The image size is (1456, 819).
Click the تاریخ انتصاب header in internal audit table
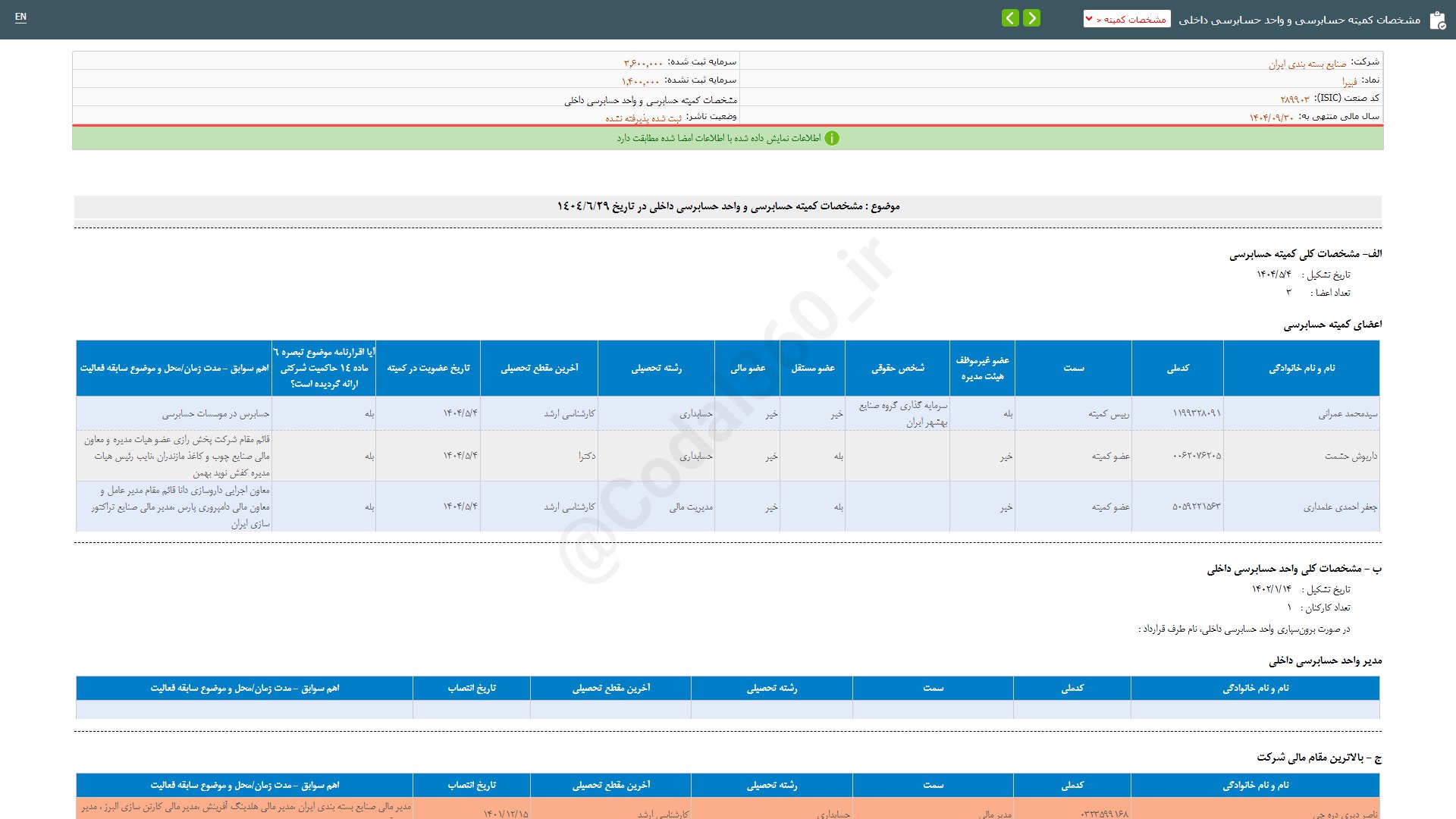click(x=471, y=689)
